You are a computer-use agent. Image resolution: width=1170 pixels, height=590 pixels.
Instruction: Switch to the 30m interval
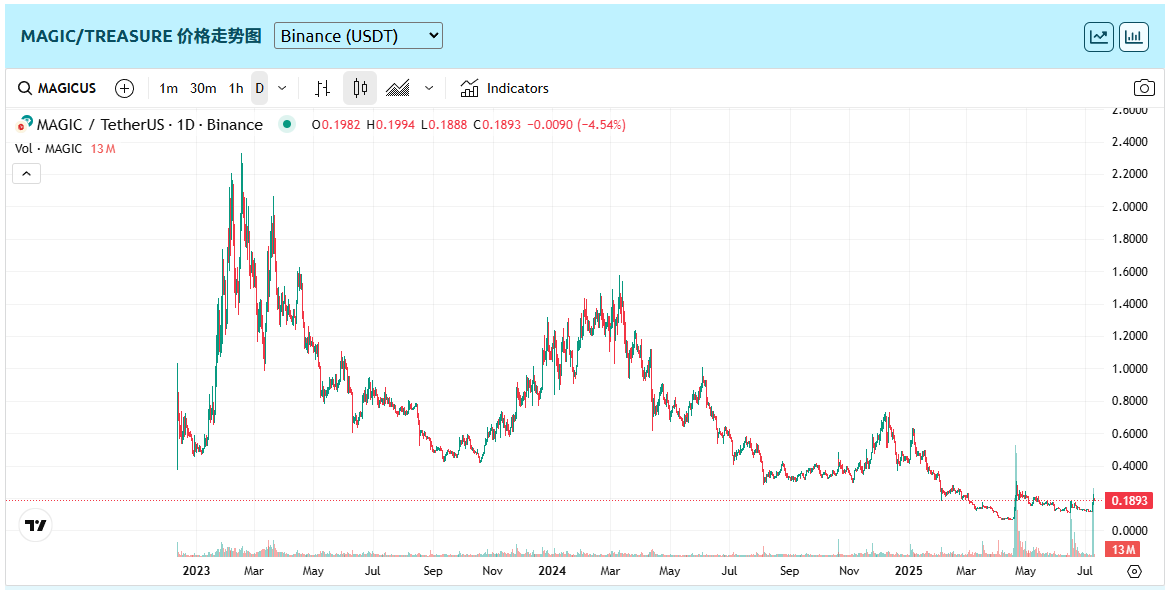(203, 89)
